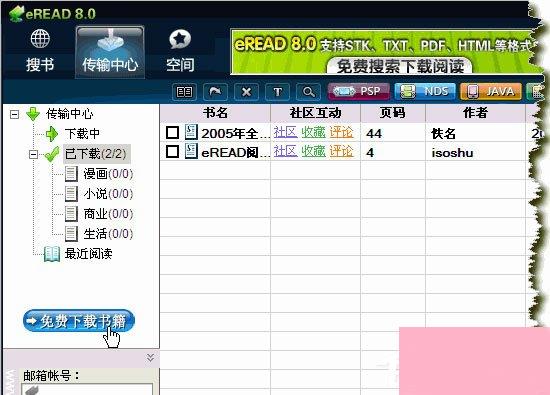
Task: Check the box for the 2005年全… book
Action: [172, 133]
